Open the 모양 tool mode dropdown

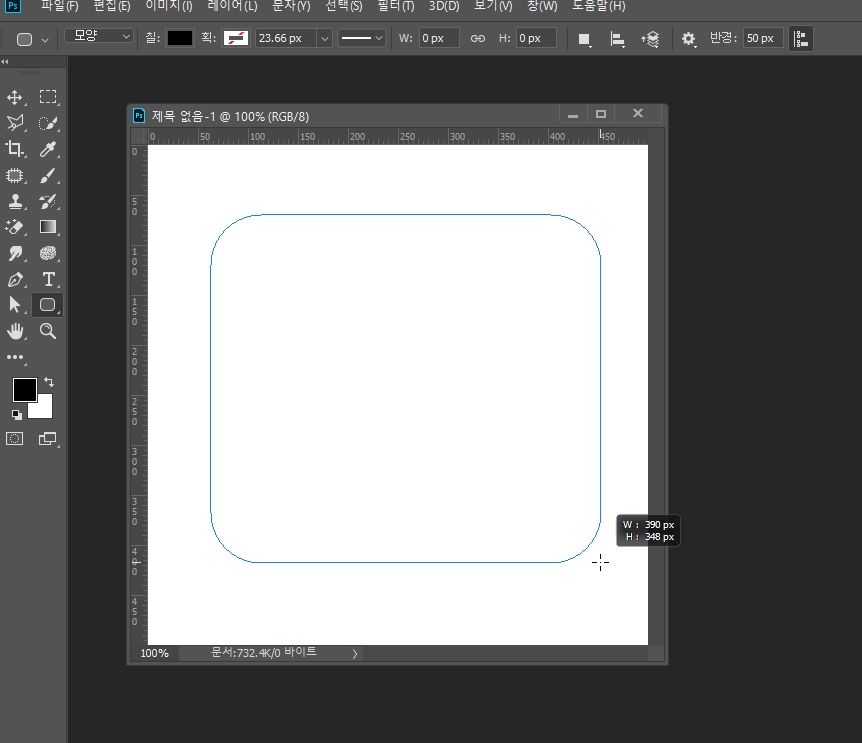[x=99, y=36]
